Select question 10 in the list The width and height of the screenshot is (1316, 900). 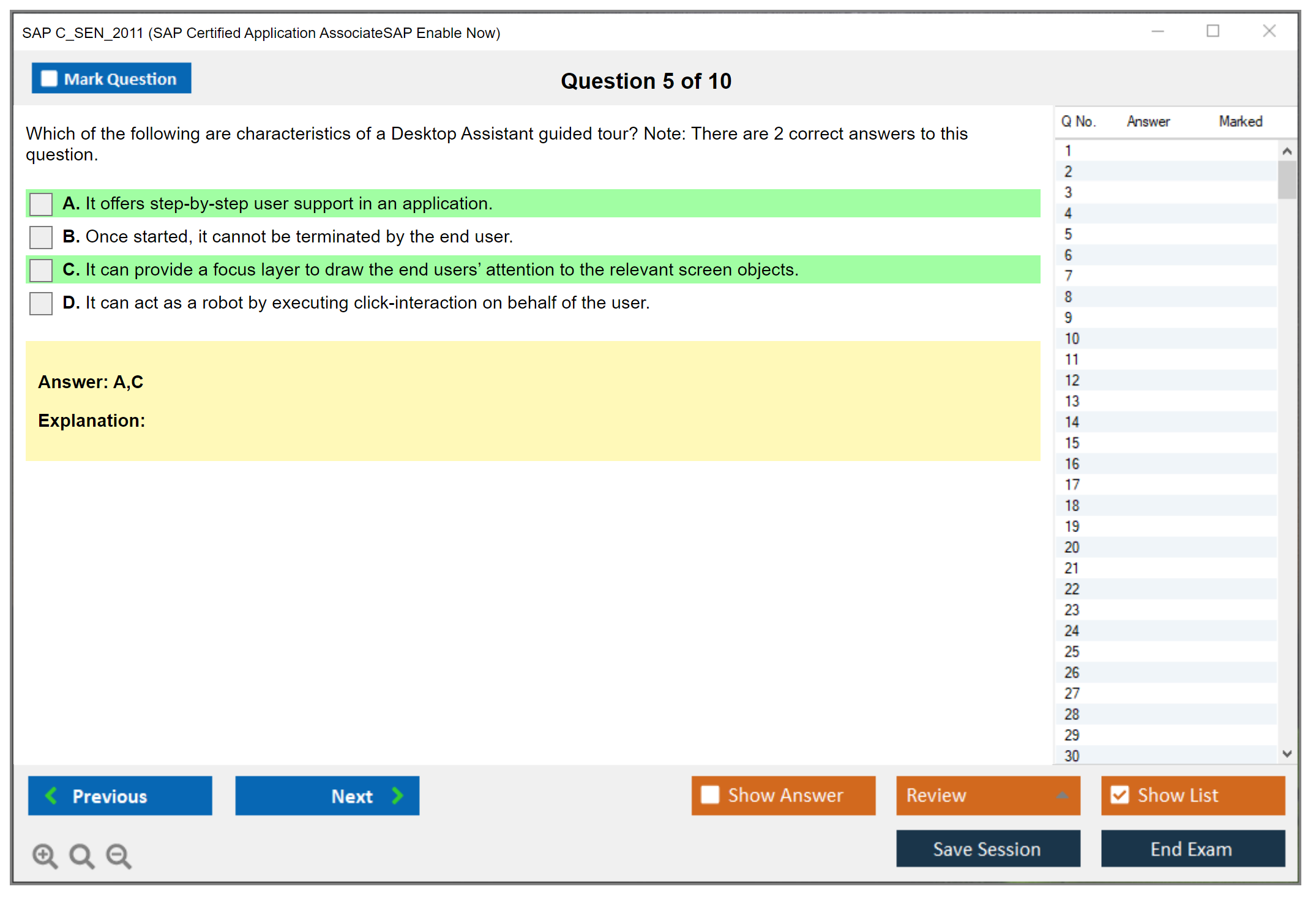click(1072, 339)
